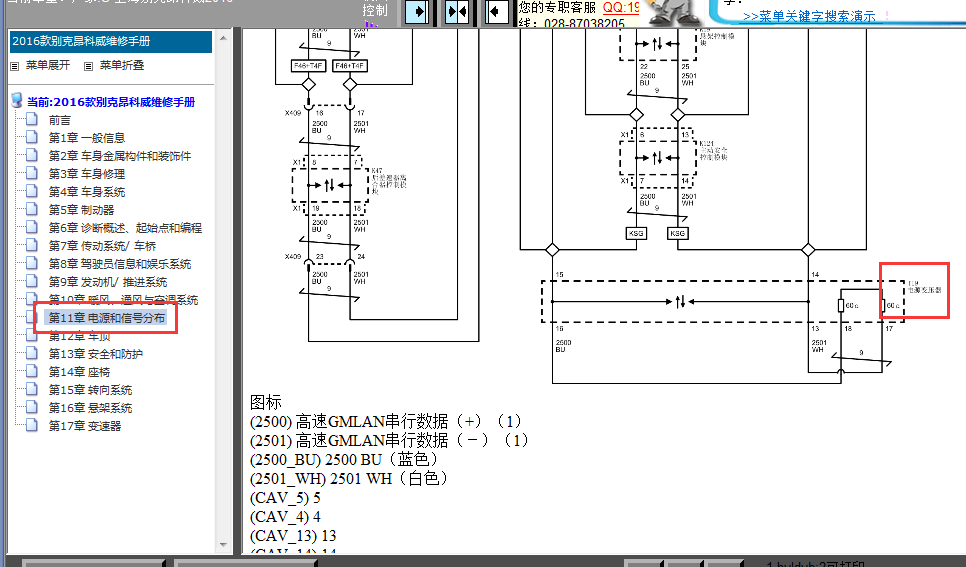Screen dimensions: 966x567
Task: Open 第12章 车顶 chapter
Action: pyautogui.click(x=80, y=336)
